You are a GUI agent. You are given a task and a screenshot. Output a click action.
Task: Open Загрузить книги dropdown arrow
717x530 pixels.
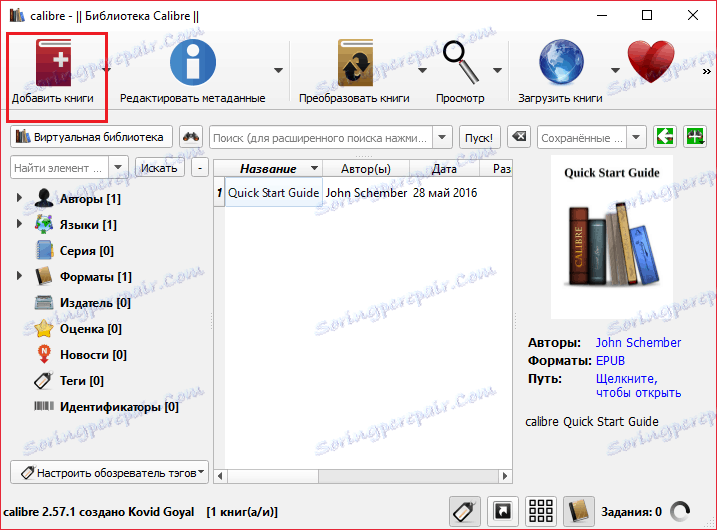(x=615, y=70)
